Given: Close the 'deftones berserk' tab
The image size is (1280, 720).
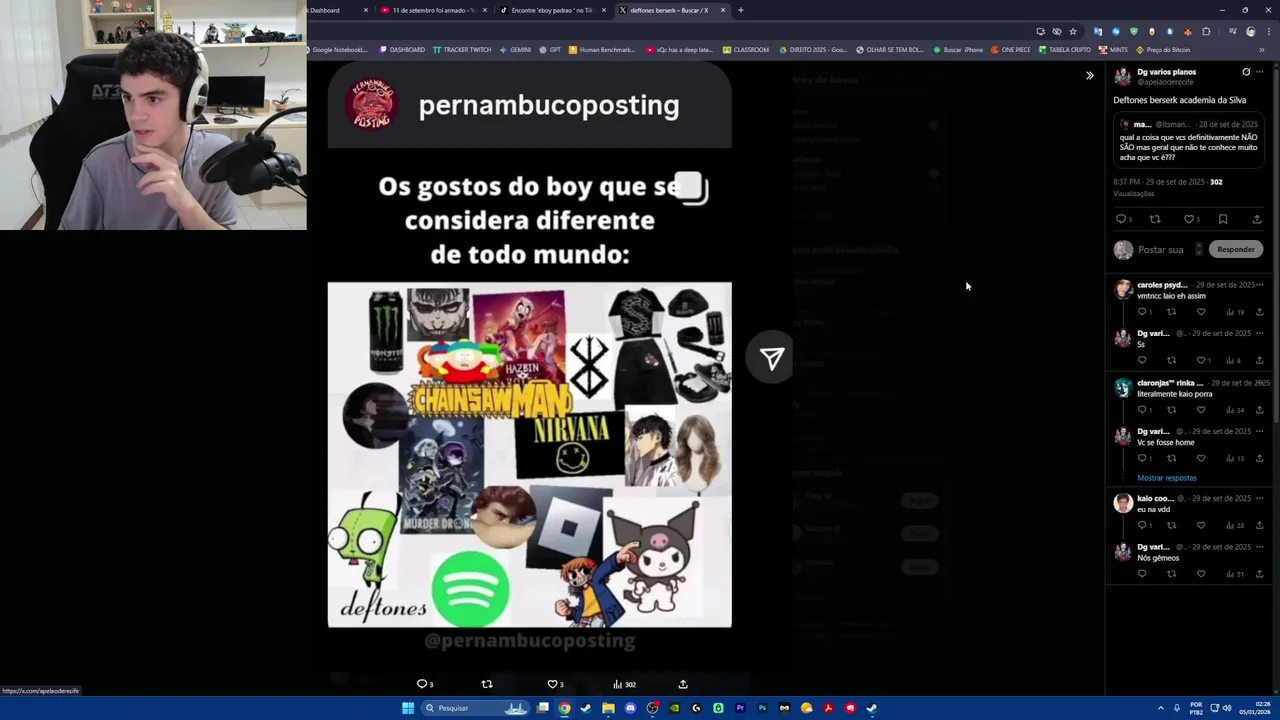Looking at the screenshot, I should coord(722,10).
